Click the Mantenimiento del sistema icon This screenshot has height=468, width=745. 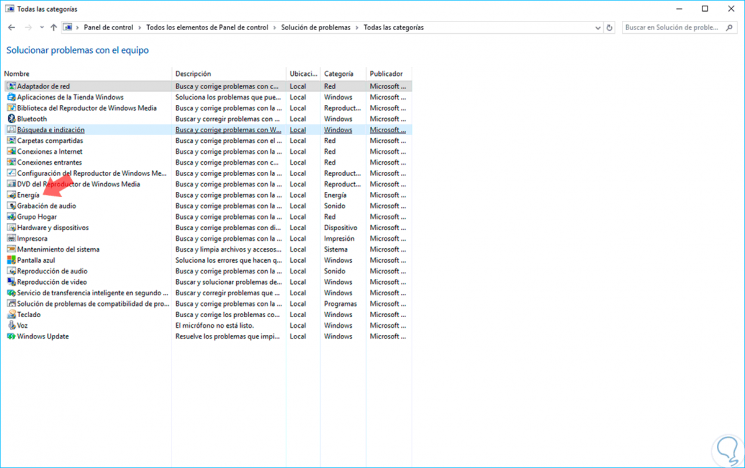click(x=11, y=249)
